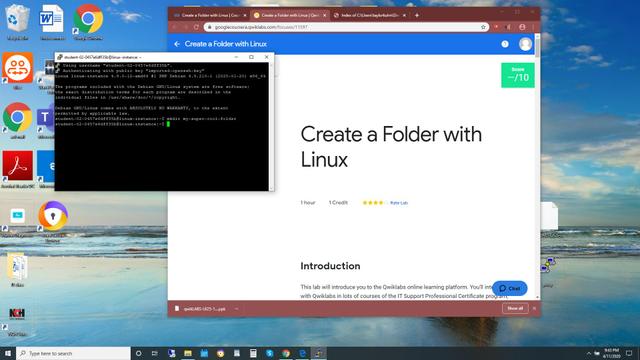Open Task View on the taskbar
The height and width of the screenshot is (360, 640).
click(155, 353)
